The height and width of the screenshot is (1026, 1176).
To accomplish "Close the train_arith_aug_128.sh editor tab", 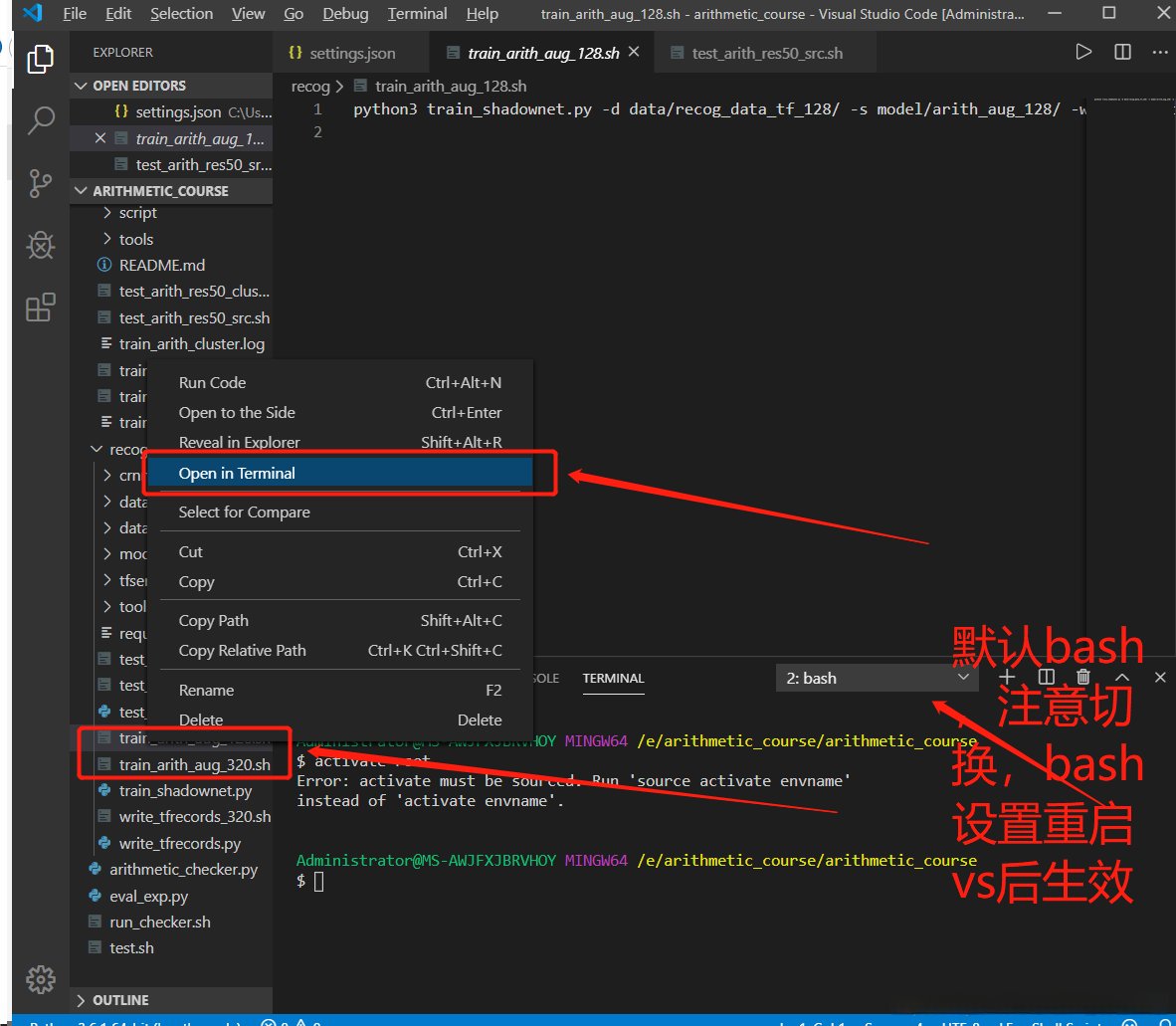I will click(635, 53).
